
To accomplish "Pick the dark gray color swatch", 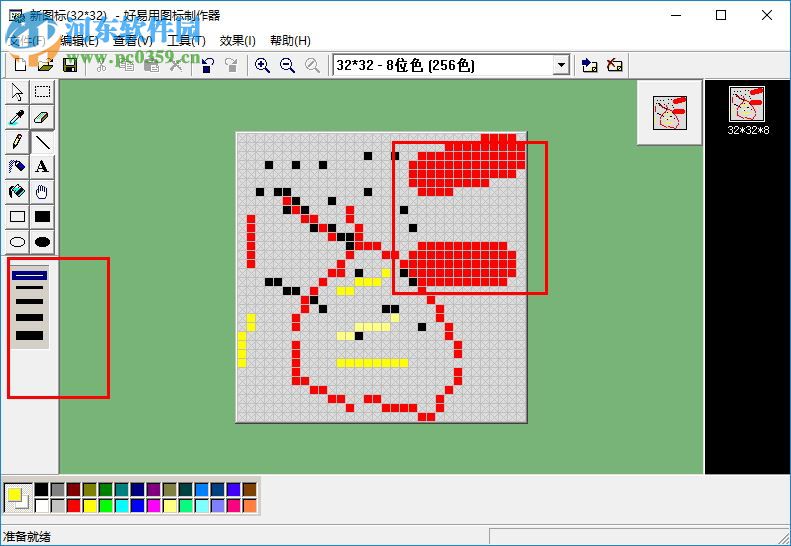I will 58,489.
